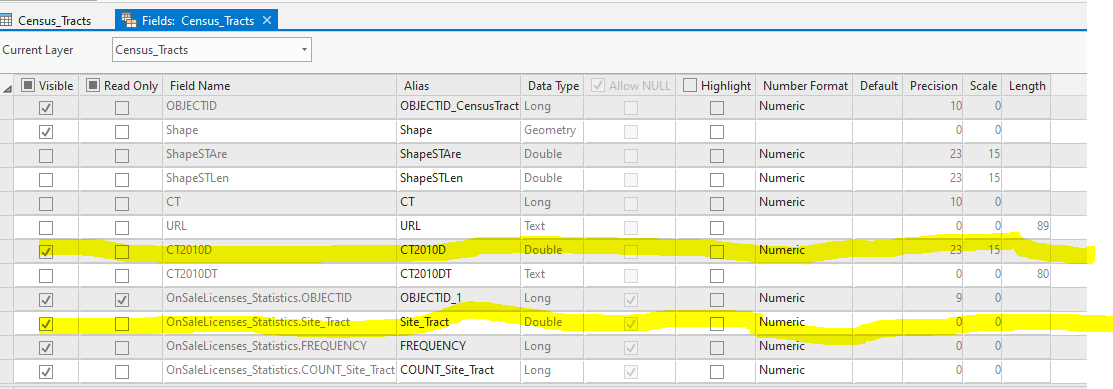Toggle Highlight checkbox for OBJECTID row
Viewport: 1113px width, 389px height.
[717, 108]
